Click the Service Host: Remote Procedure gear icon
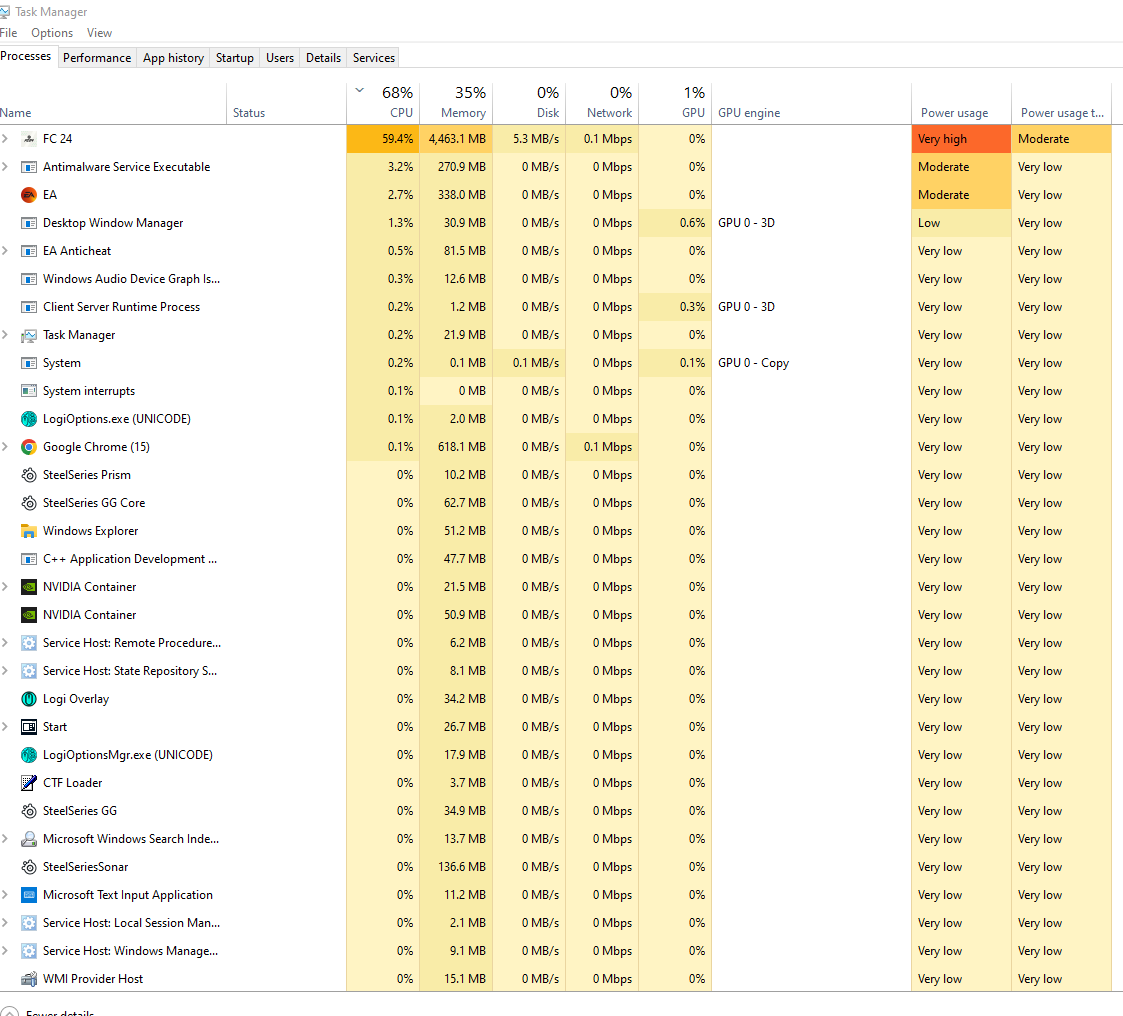 29,643
